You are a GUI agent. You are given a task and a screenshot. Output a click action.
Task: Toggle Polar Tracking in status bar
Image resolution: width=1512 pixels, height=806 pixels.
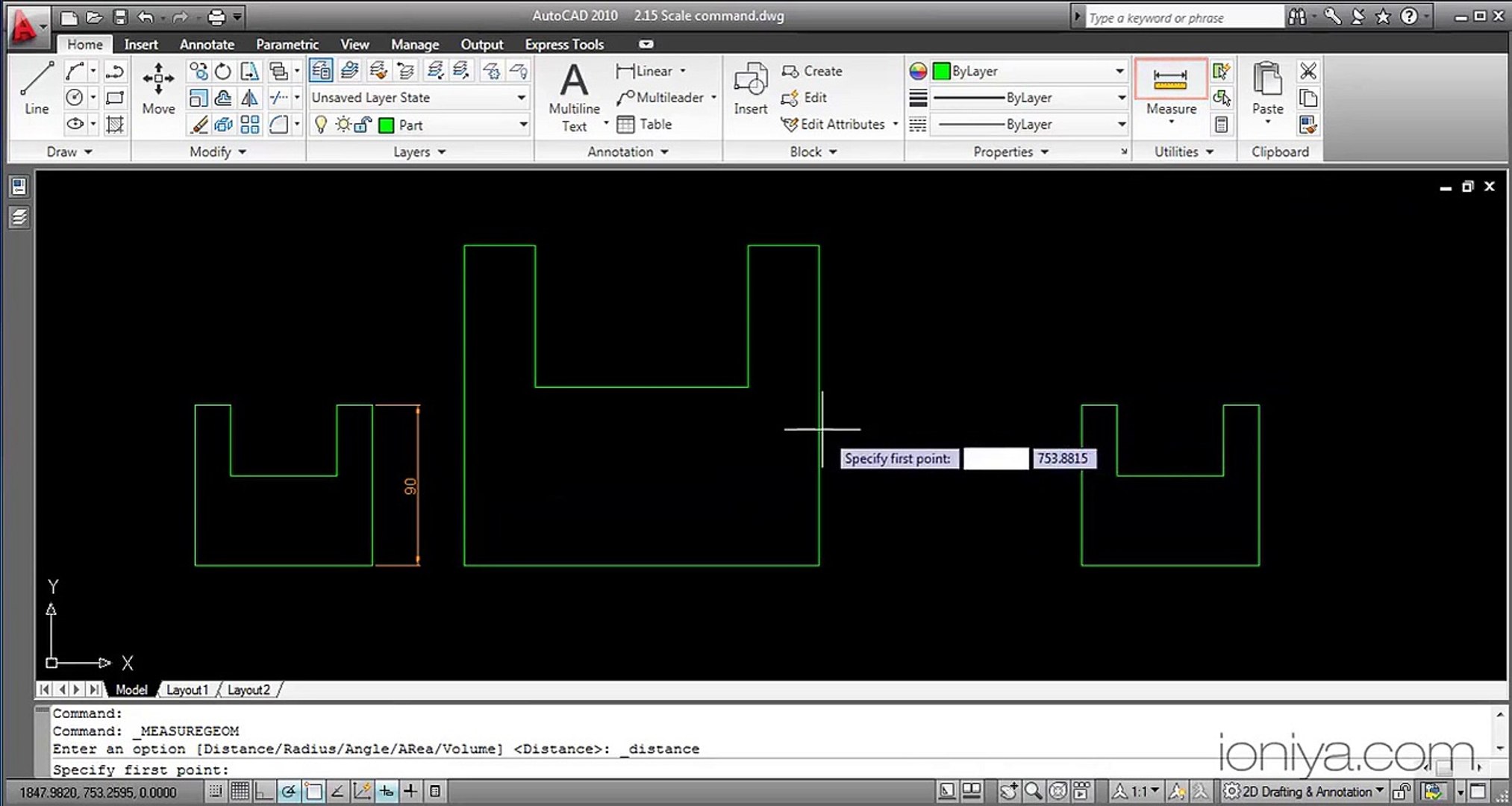click(x=288, y=791)
